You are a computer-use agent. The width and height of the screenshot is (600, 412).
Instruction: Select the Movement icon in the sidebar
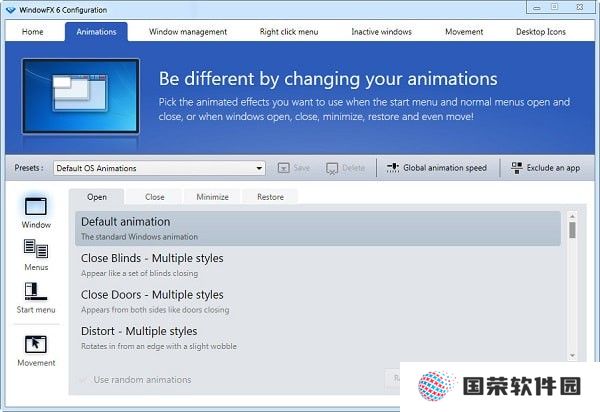tap(36, 344)
